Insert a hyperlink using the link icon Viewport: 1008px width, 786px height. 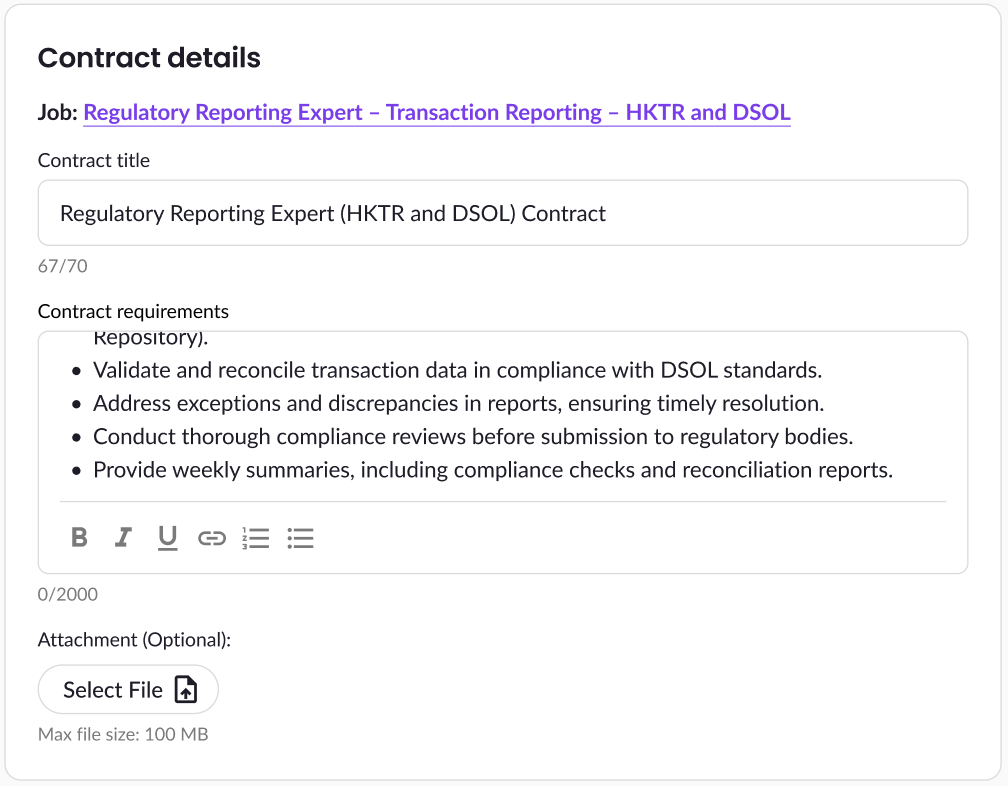(x=211, y=538)
